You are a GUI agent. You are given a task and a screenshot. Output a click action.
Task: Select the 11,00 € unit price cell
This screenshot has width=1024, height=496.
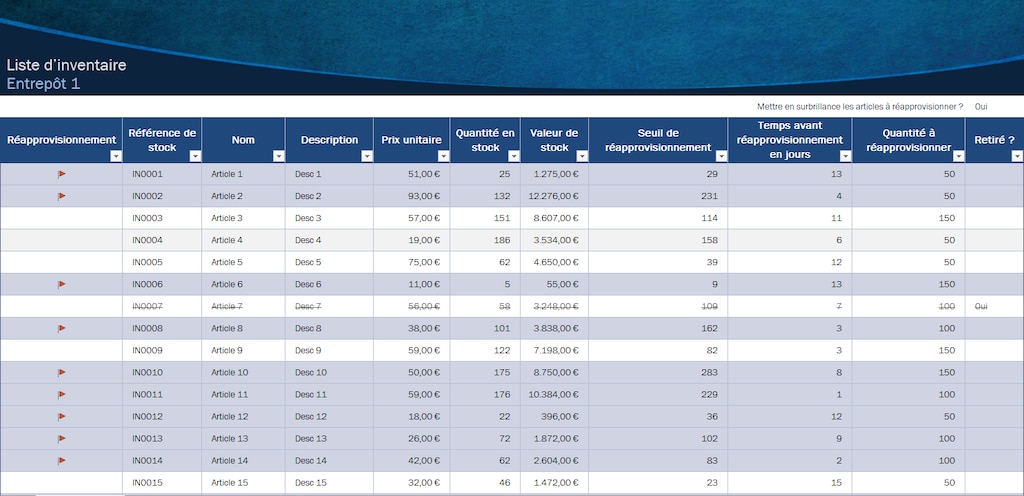point(412,285)
